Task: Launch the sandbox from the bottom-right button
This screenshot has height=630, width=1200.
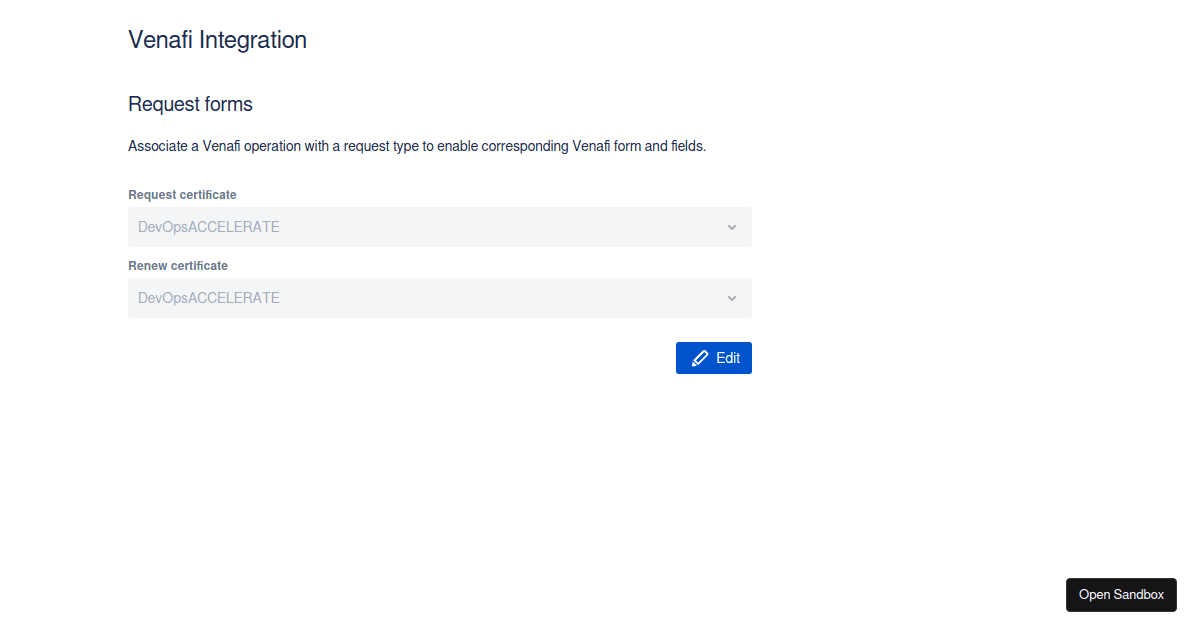Action: (x=1121, y=594)
